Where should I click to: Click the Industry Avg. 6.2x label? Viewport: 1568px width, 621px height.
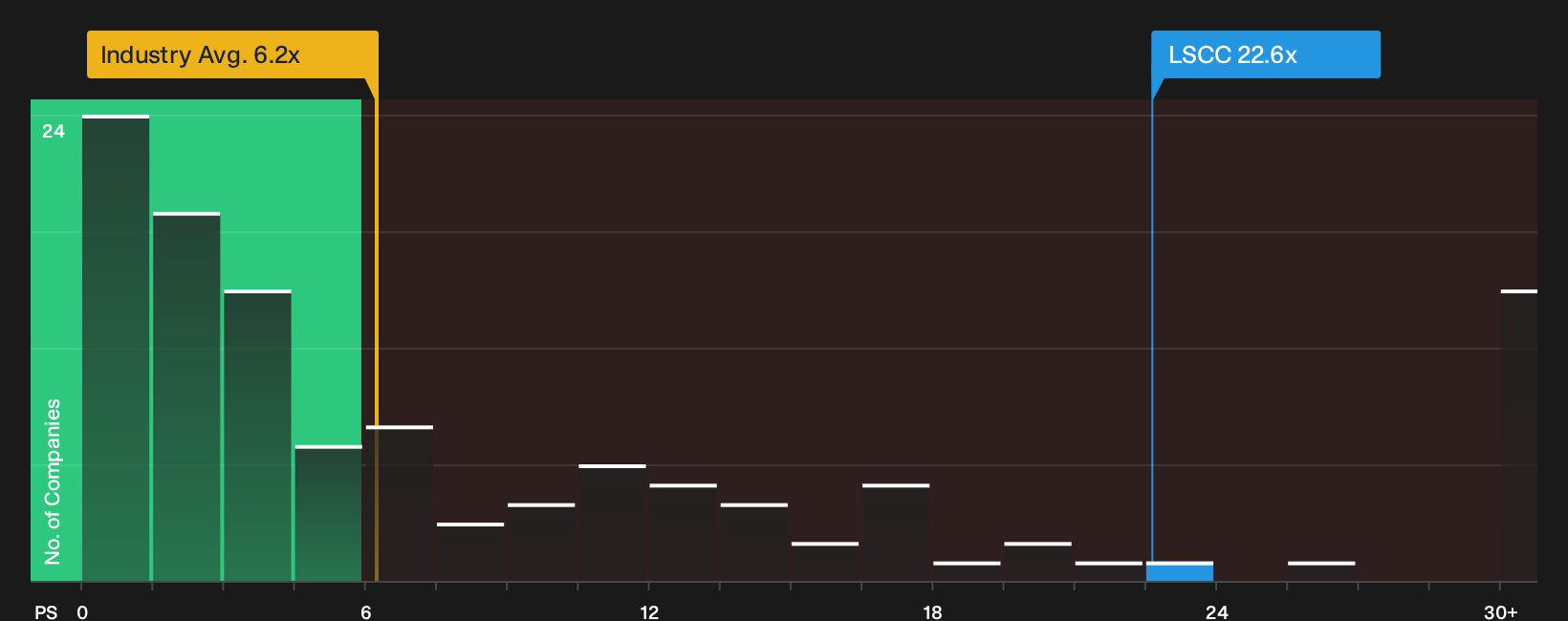[x=232, y=54]
